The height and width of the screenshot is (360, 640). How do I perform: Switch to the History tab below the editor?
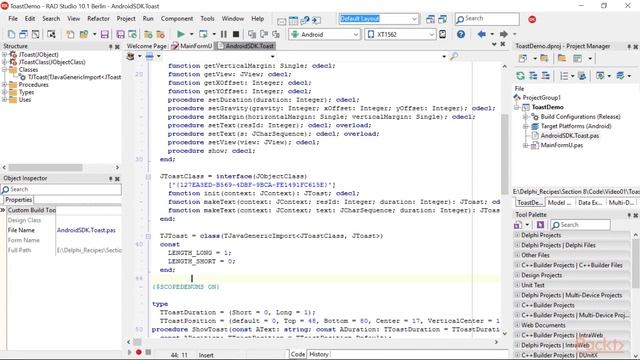point(319,354)
